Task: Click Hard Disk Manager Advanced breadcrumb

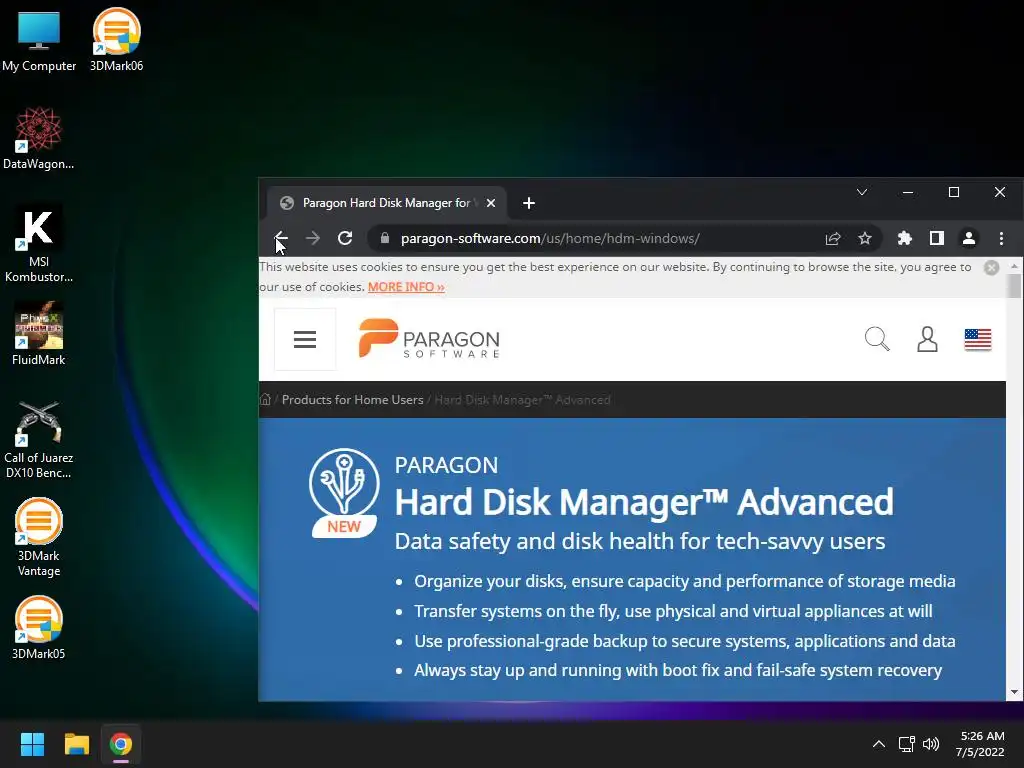Action: (522, 400)
